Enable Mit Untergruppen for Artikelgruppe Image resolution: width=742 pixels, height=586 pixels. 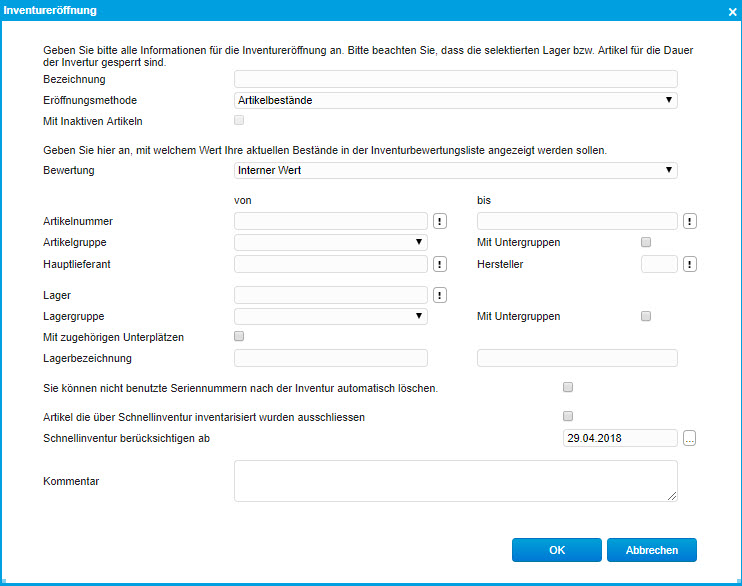point(646,242)
